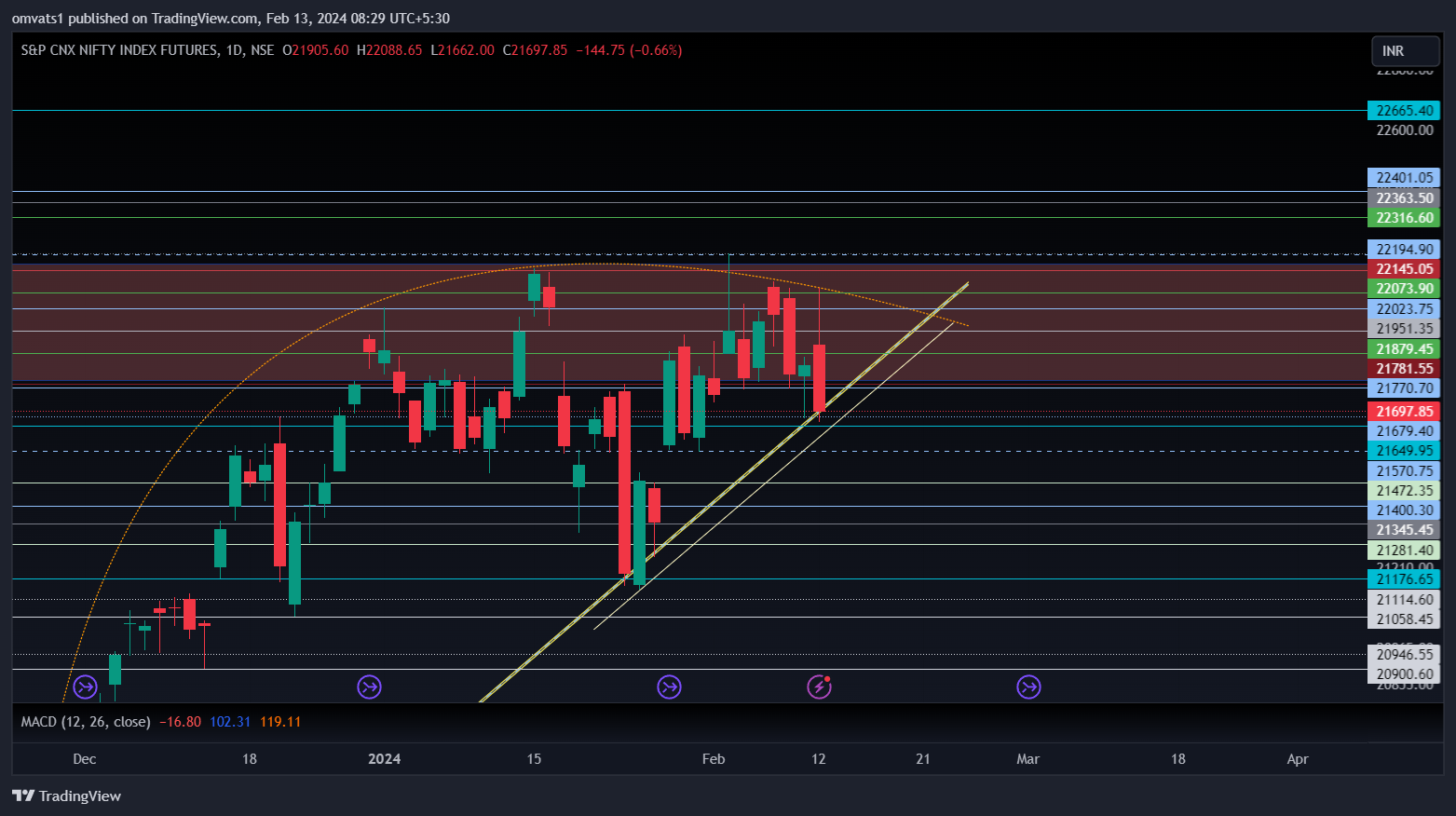Select the 21679.40 price label
The image size is (1456, 816).
pos(1403,431)
